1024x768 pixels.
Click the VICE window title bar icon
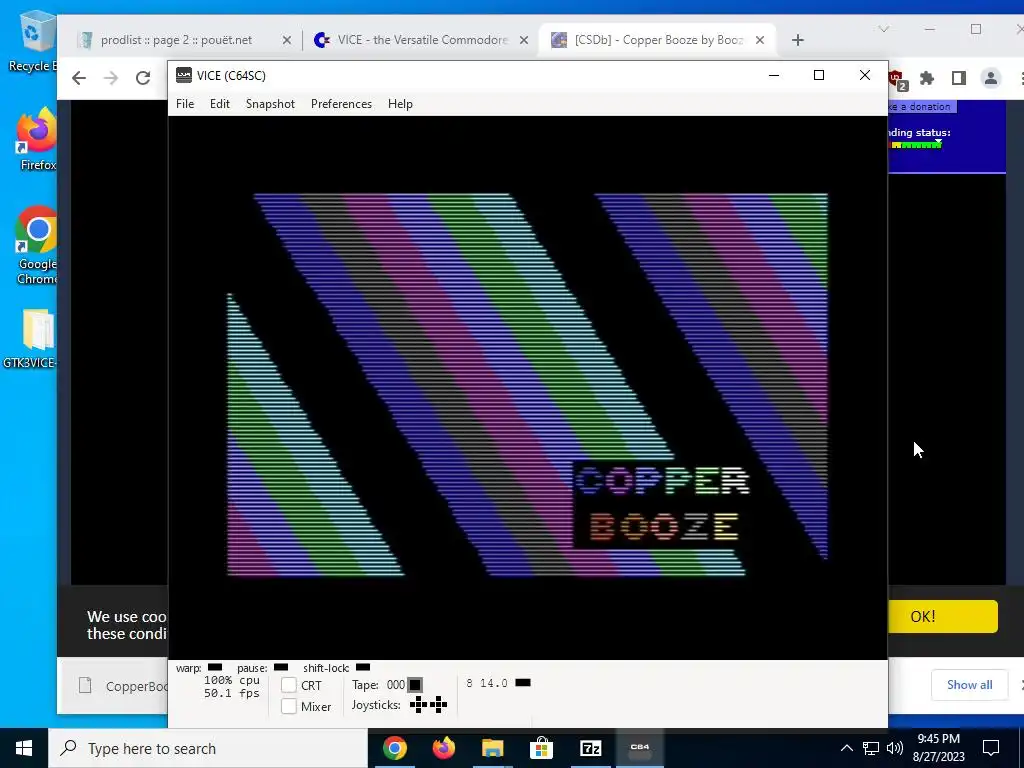click(184, 75)
